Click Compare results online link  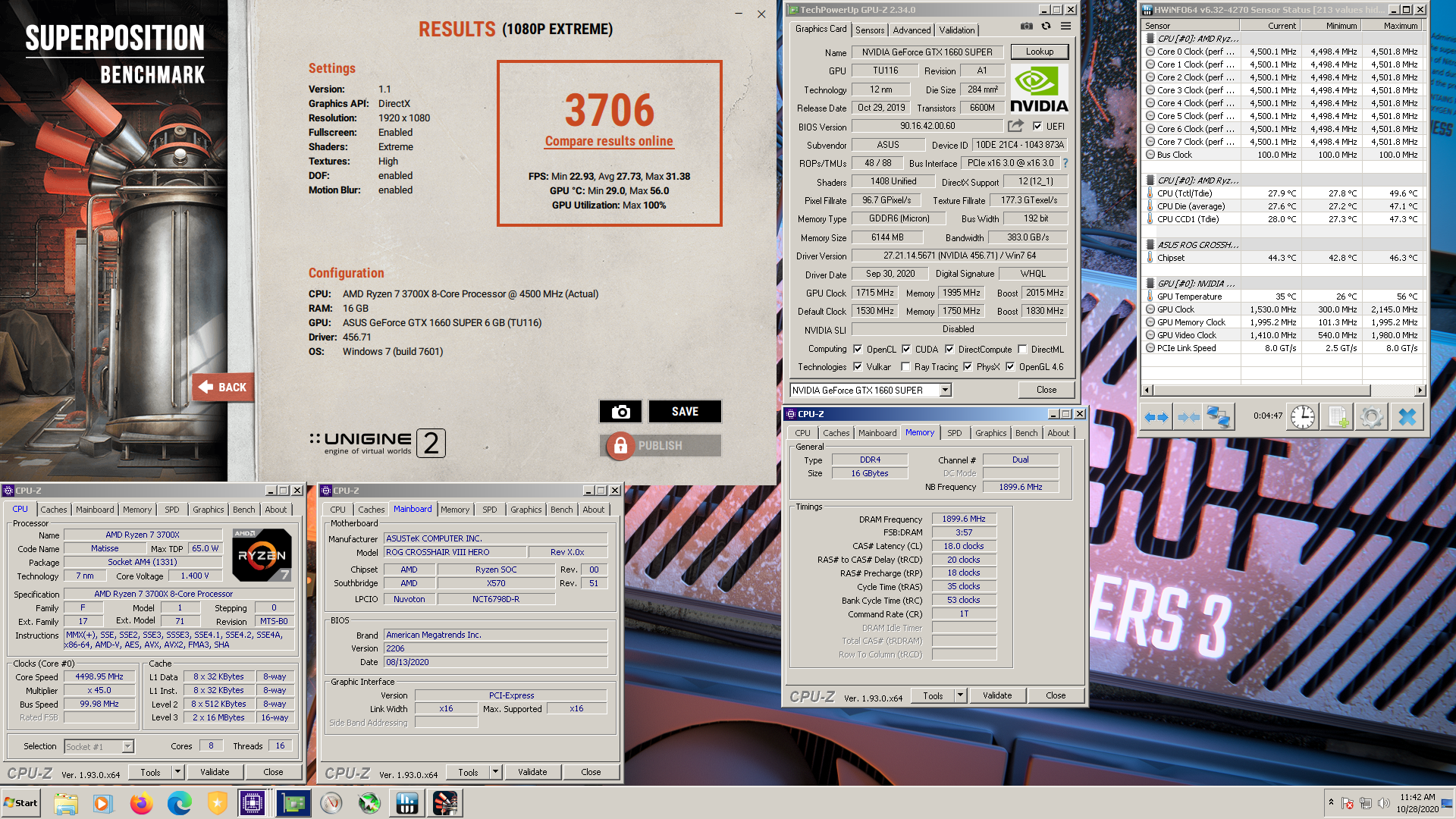pos(609,141)
